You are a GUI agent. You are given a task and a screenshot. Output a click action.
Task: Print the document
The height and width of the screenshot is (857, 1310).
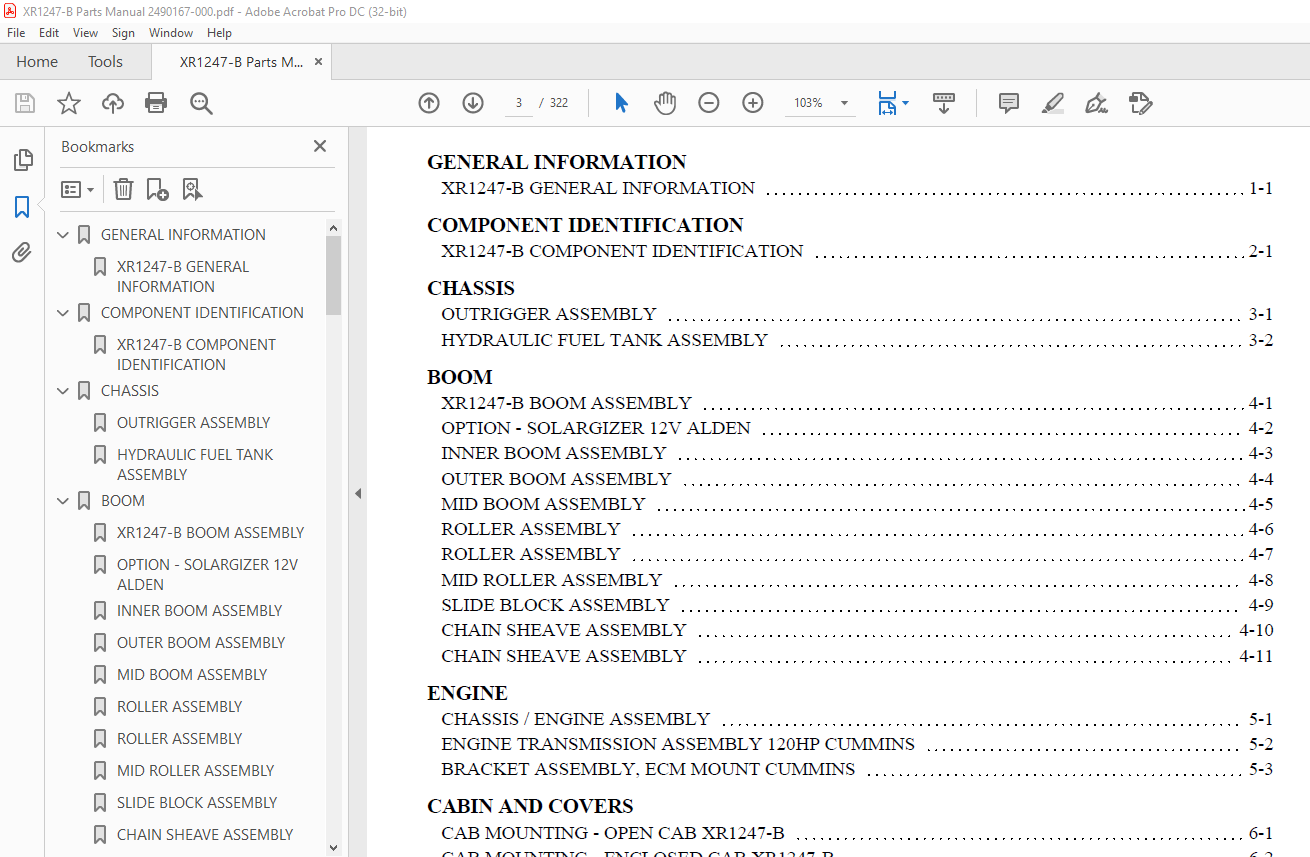click(156, 103)
